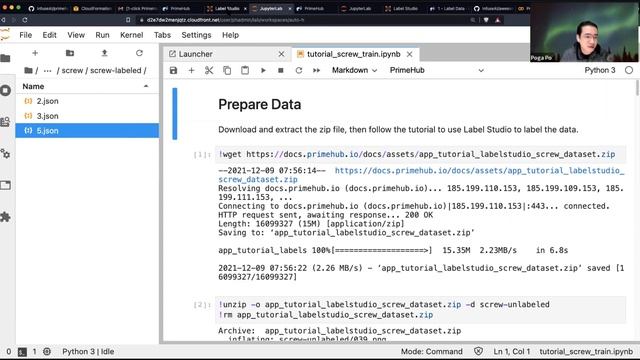Paste cells from clipboard icon
This screenshot has height=360, width=640.
point(245,70)
